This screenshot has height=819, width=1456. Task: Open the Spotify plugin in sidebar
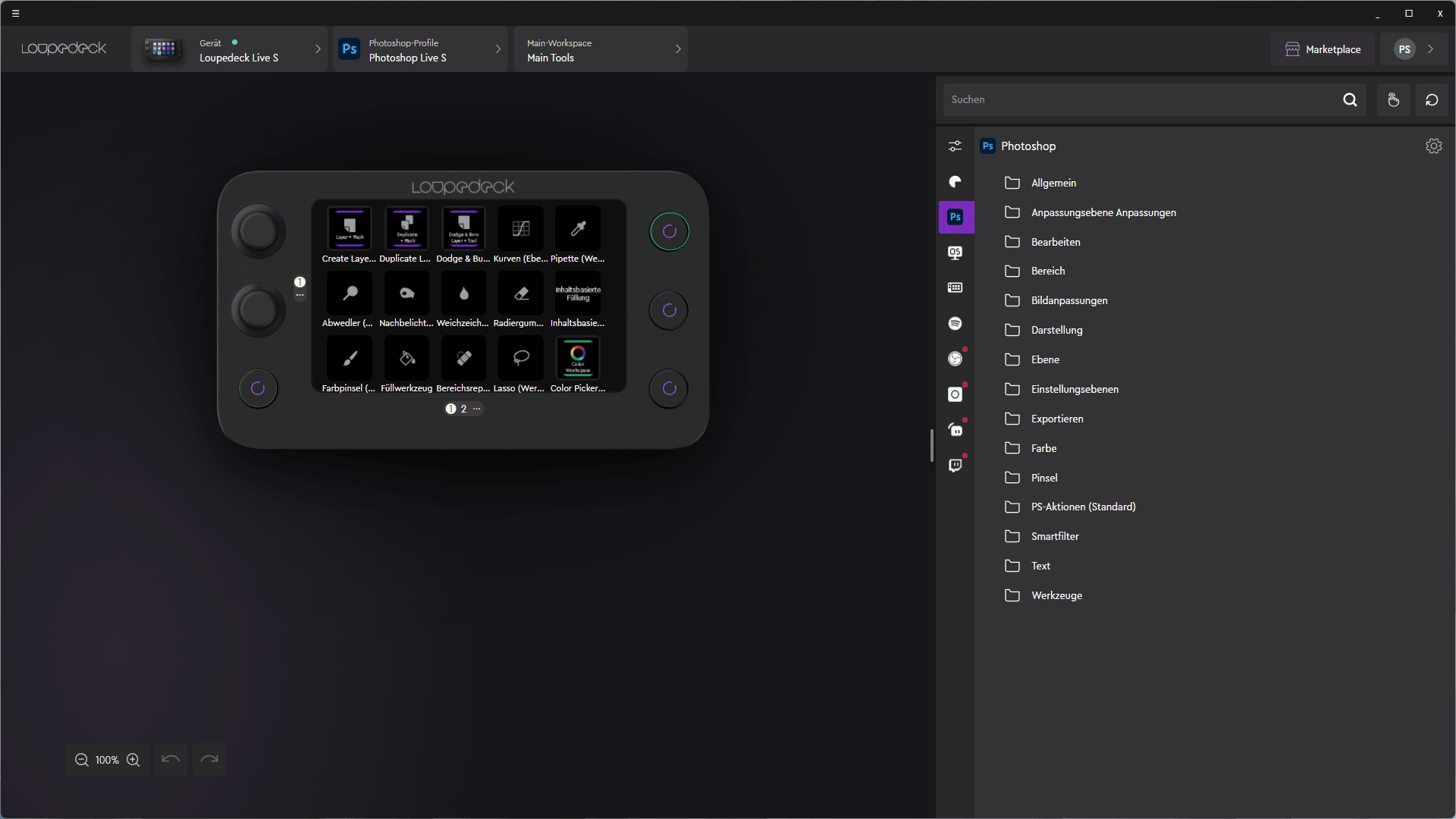tap(955, 324)
